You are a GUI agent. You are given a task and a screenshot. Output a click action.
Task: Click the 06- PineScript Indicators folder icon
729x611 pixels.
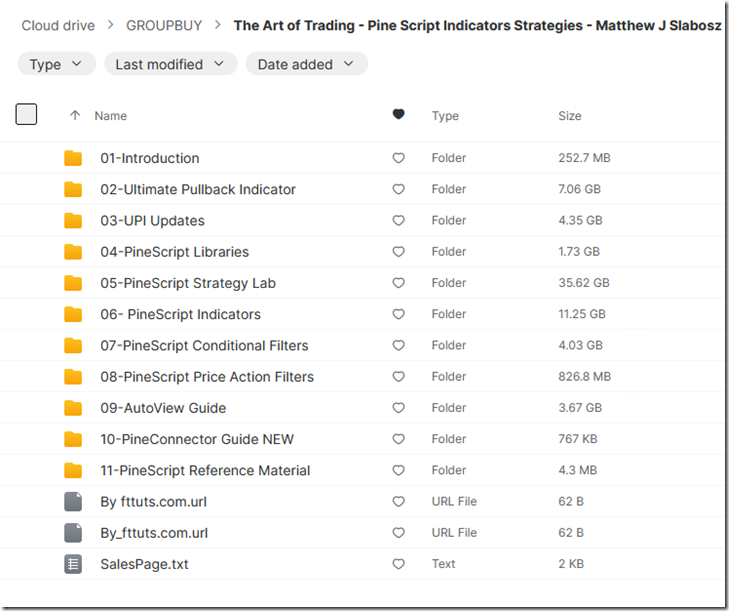[73, 314]
